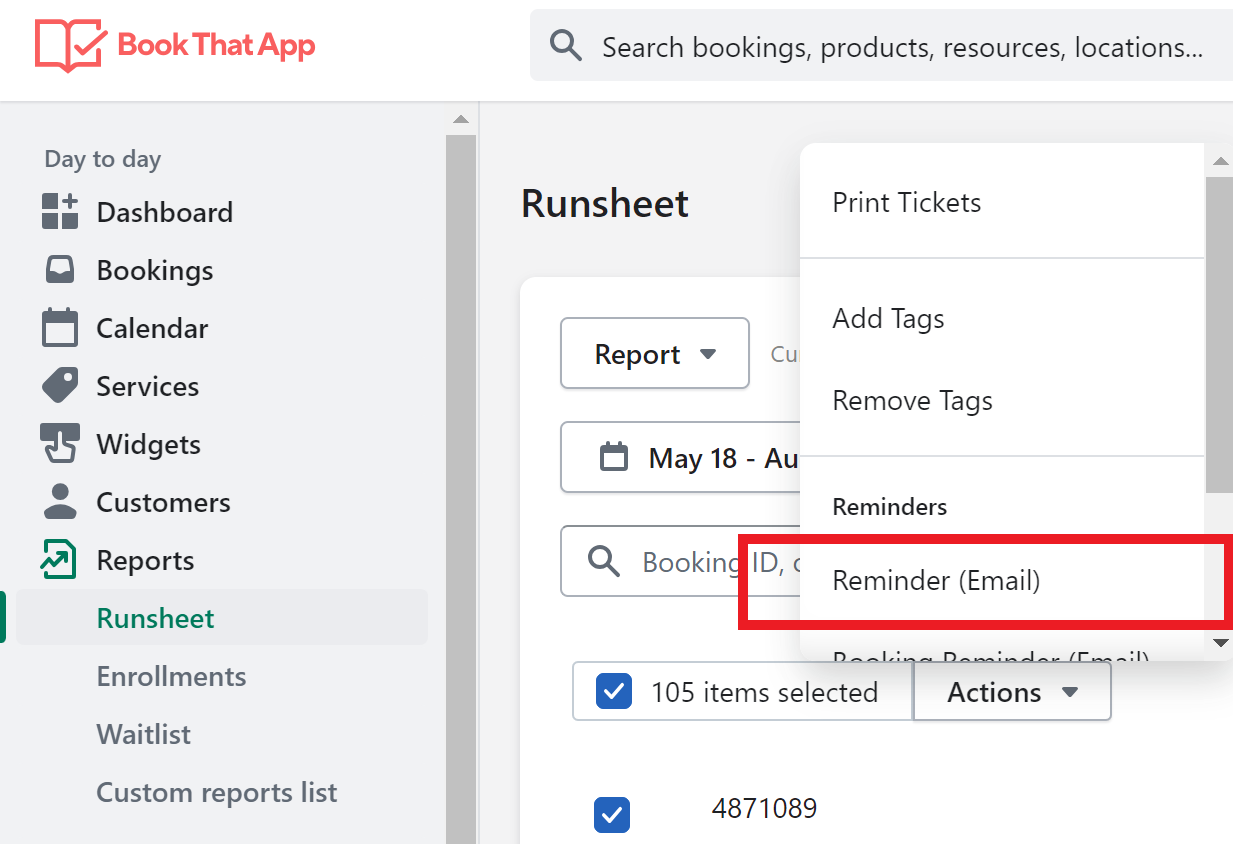This screenshot has height=844, width=1233.
Task: Open the Dashboard page
Action: click(164, 212)
